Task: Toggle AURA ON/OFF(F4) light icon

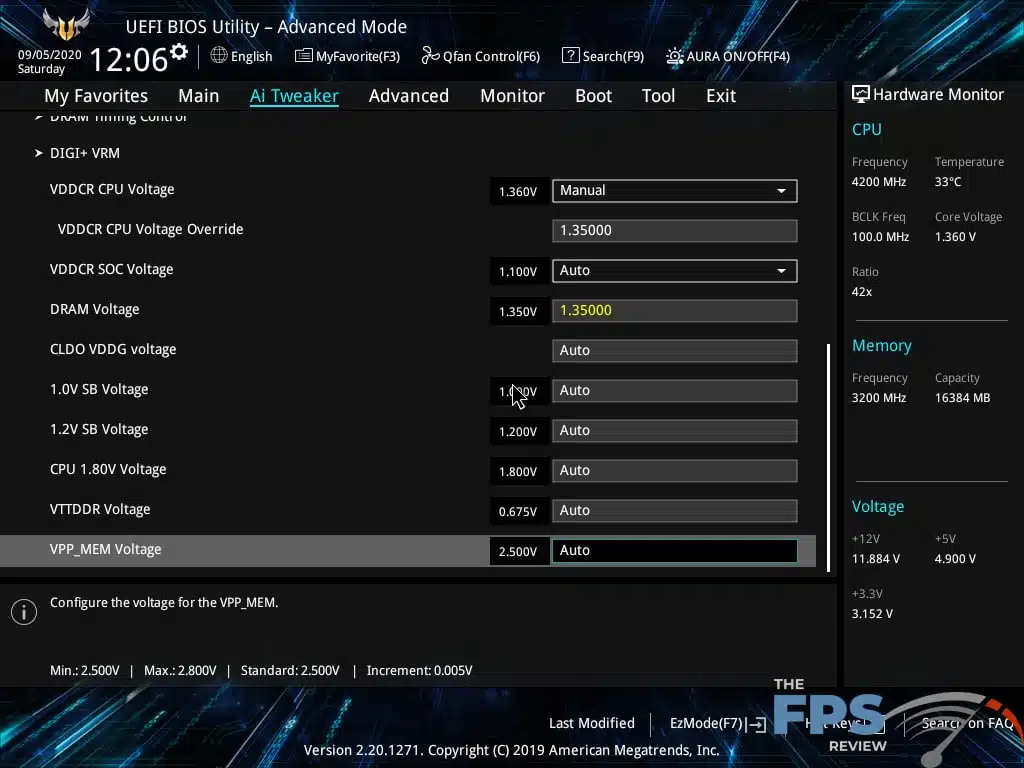Action: [675, 56]
